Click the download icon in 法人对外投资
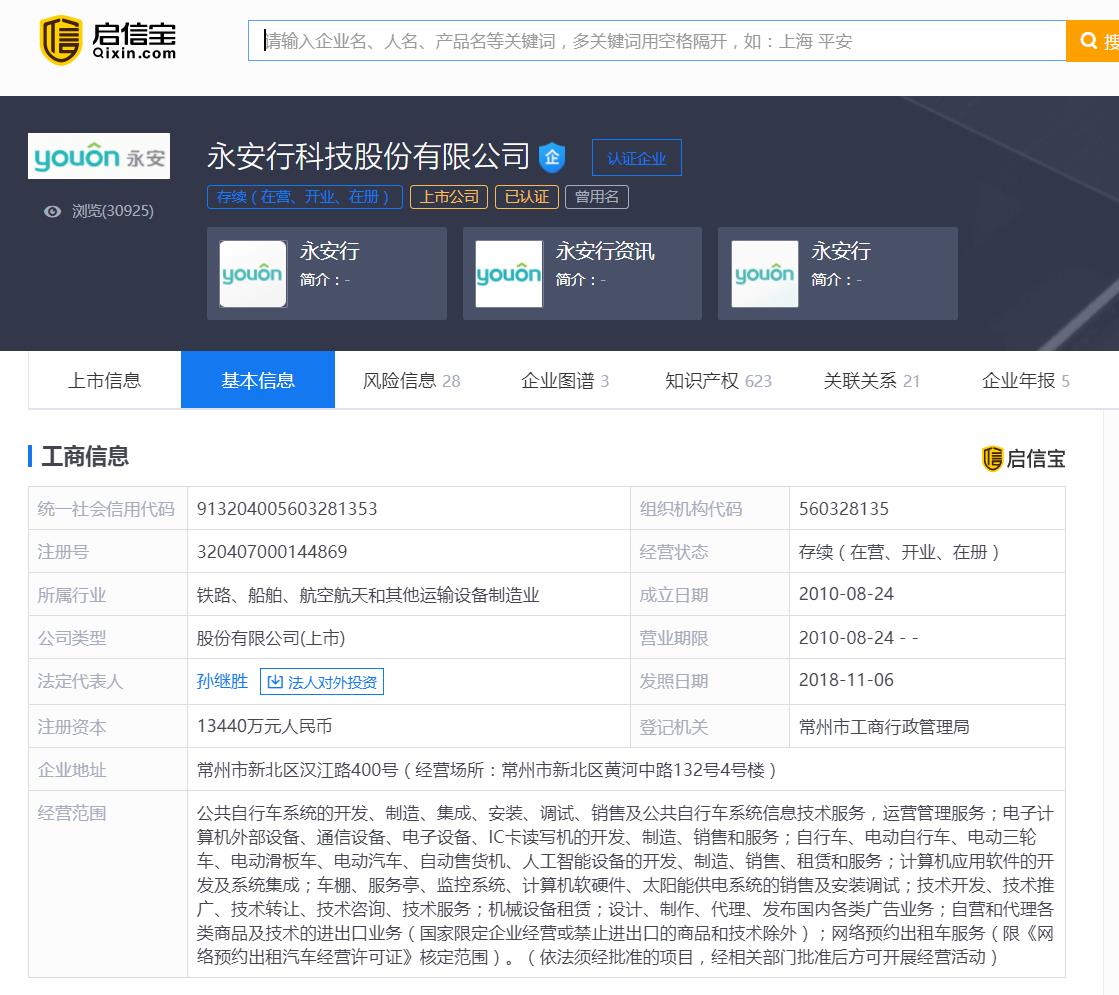 [275, 682]
